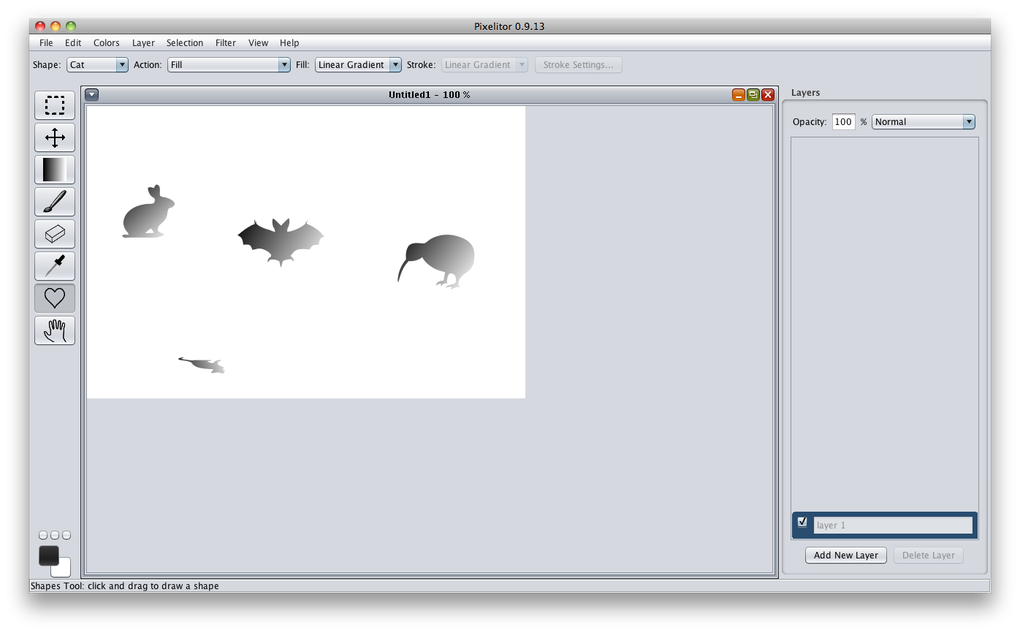The width and height of the screenshot is (1020, 633).
Task: Open the Shape type dropdown showing Cat
Action: 97,64
